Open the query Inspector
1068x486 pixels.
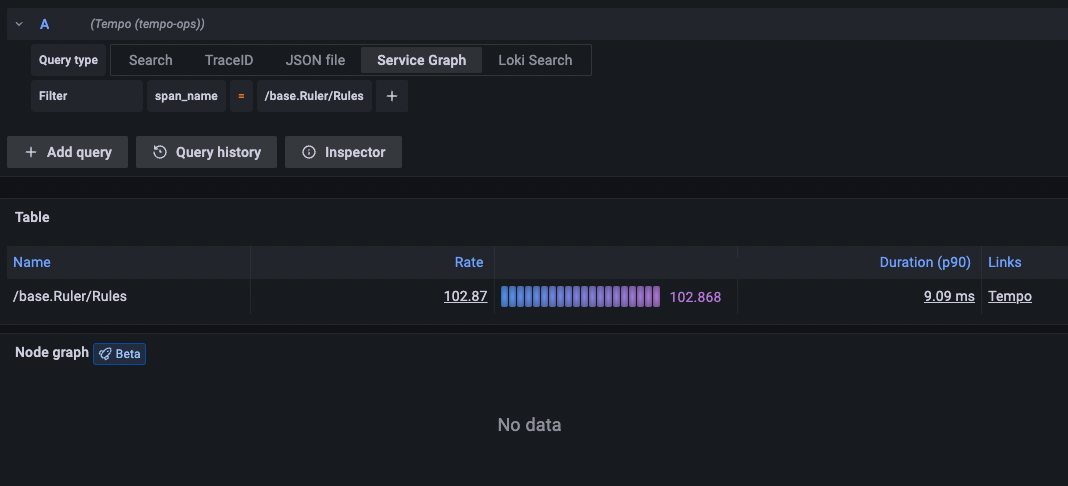tap(343, 152)
